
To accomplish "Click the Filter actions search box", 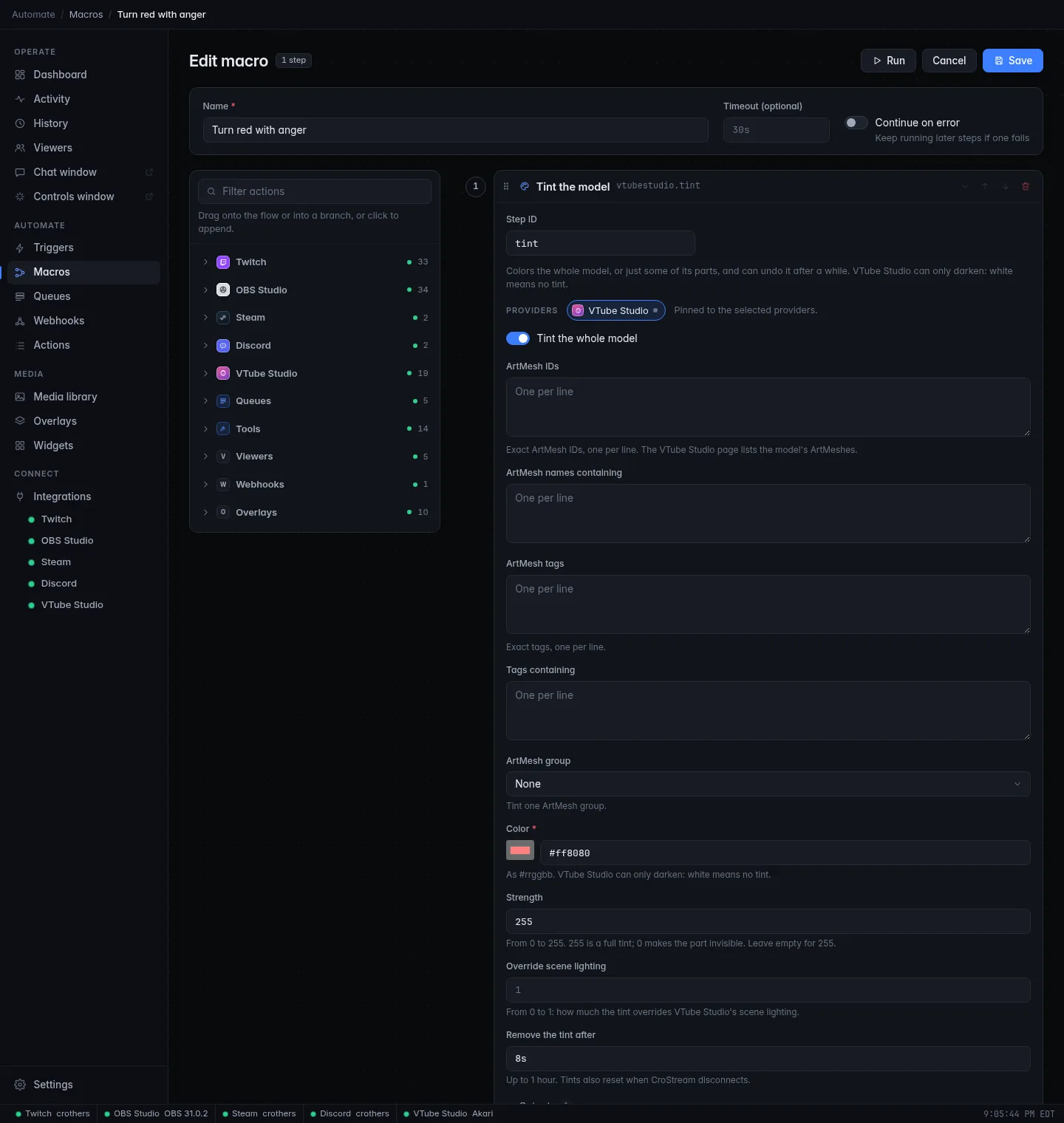I will click(x=315, y=191).
